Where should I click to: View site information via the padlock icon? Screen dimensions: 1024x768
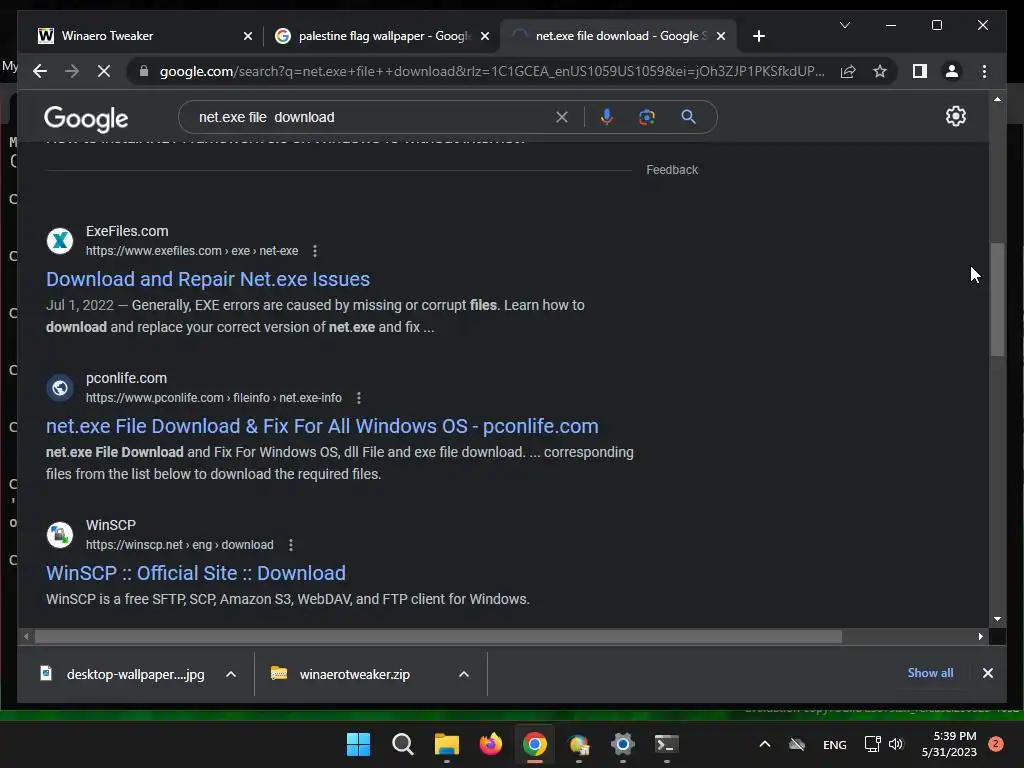point(144,71)
